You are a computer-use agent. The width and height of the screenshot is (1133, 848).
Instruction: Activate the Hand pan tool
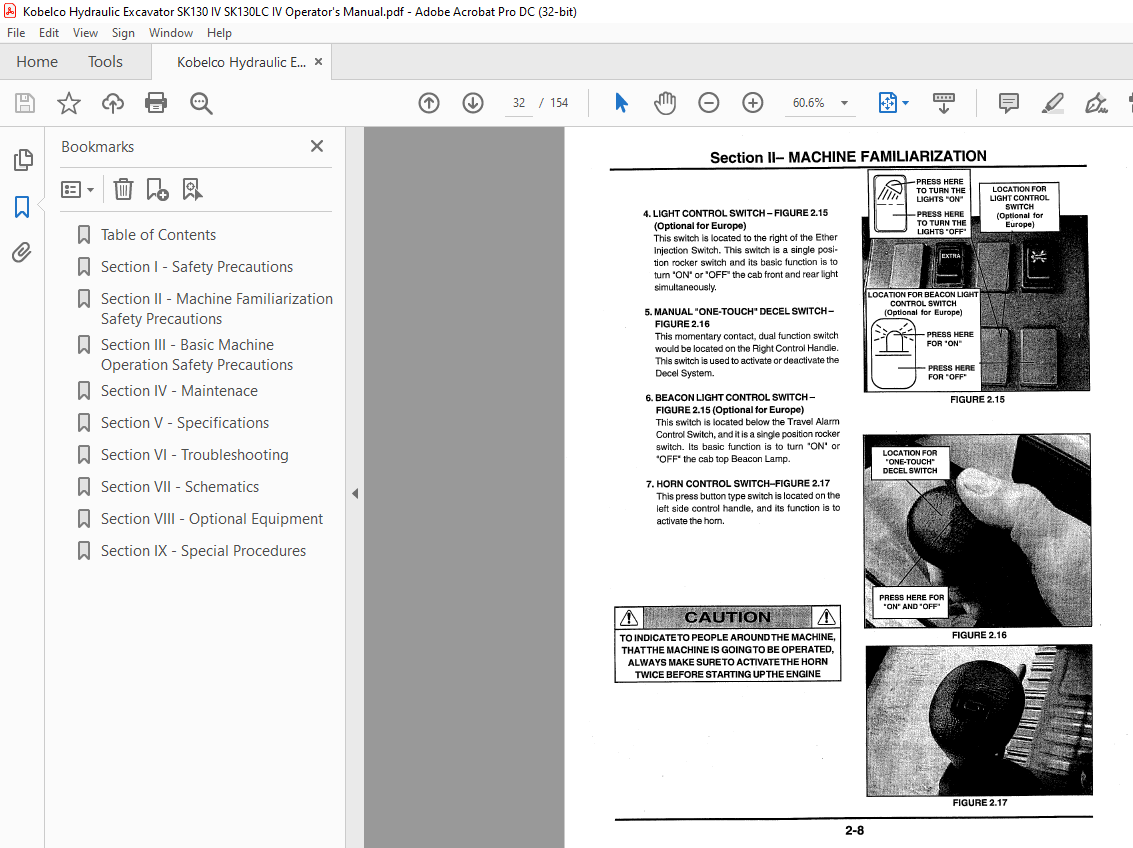(665, 103)
